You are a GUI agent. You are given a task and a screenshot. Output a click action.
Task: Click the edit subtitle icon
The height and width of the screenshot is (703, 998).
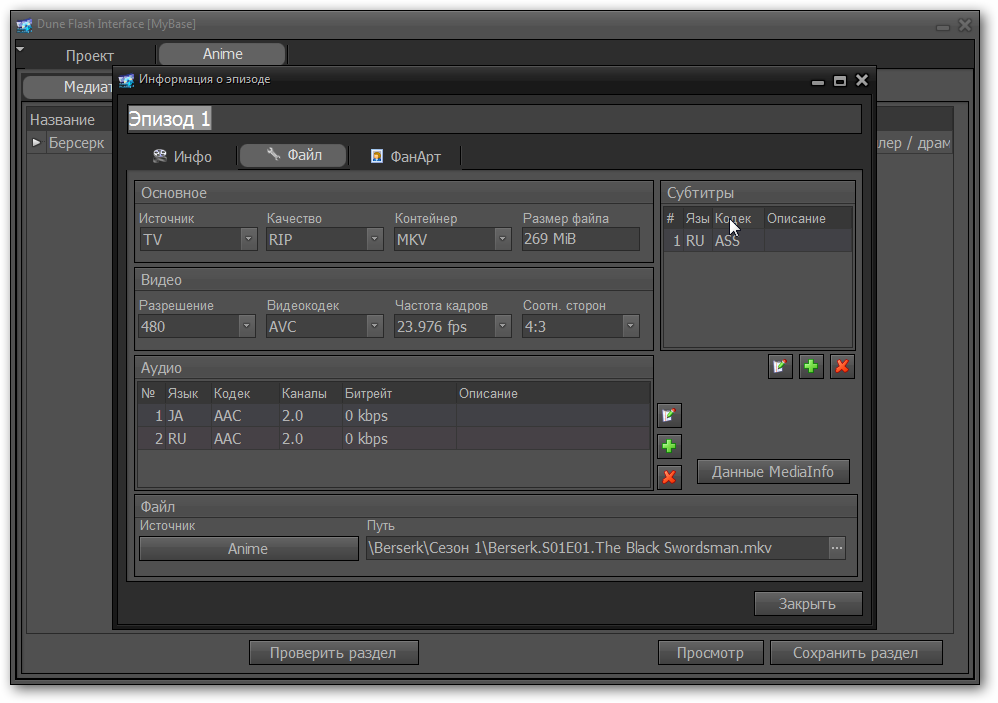tap(780, 367)
